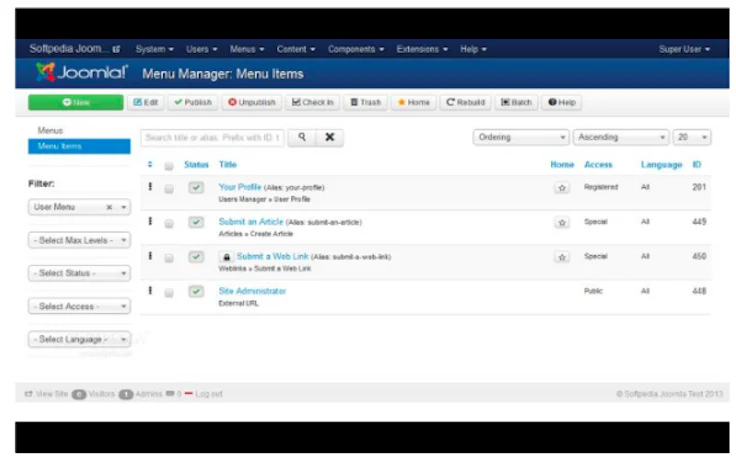Screen dimensions: 736x462
Task: Open the Extensions menu
Action: click(422, 49)
